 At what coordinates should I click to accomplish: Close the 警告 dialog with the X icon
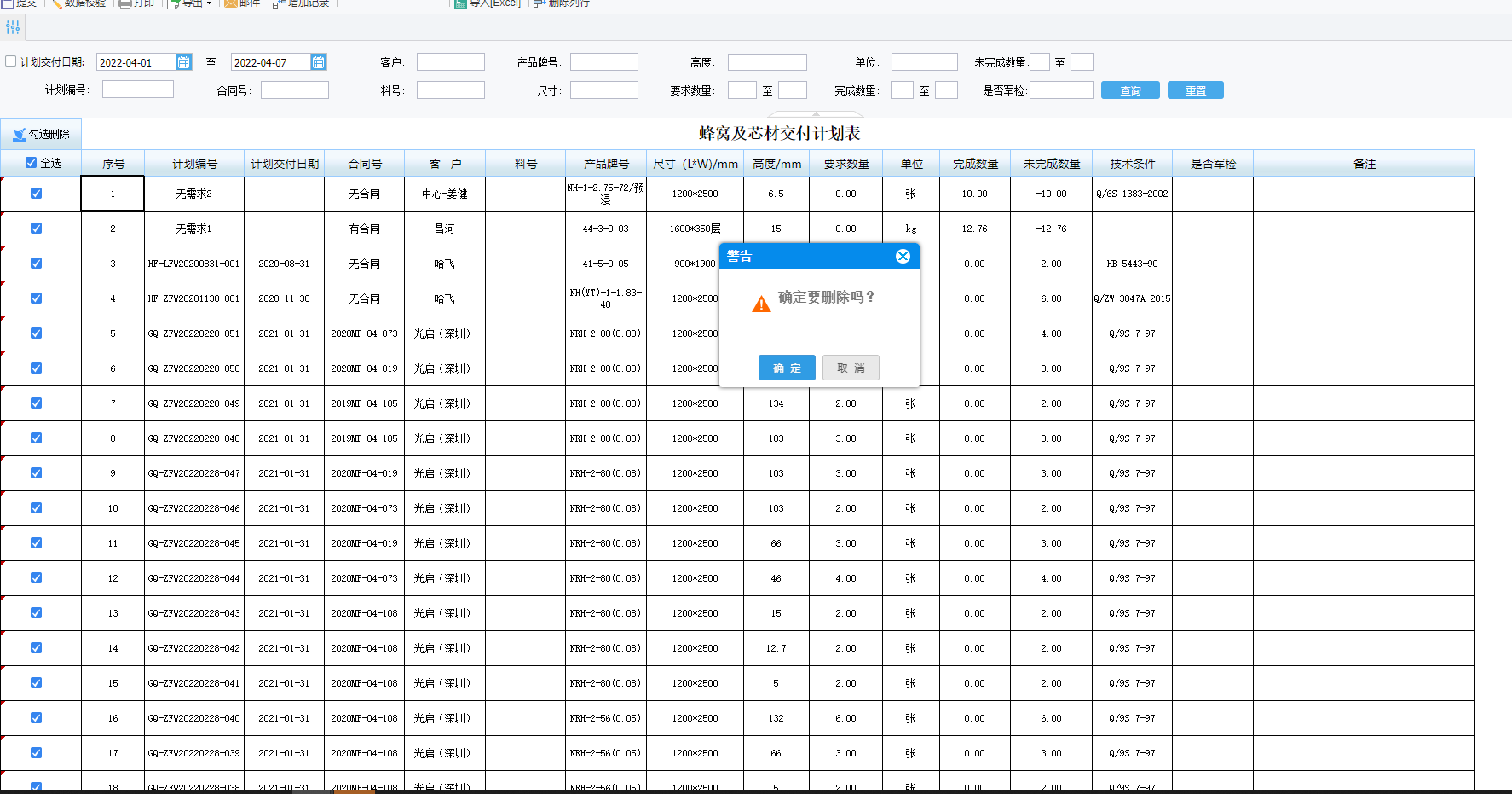coord(903,256)
